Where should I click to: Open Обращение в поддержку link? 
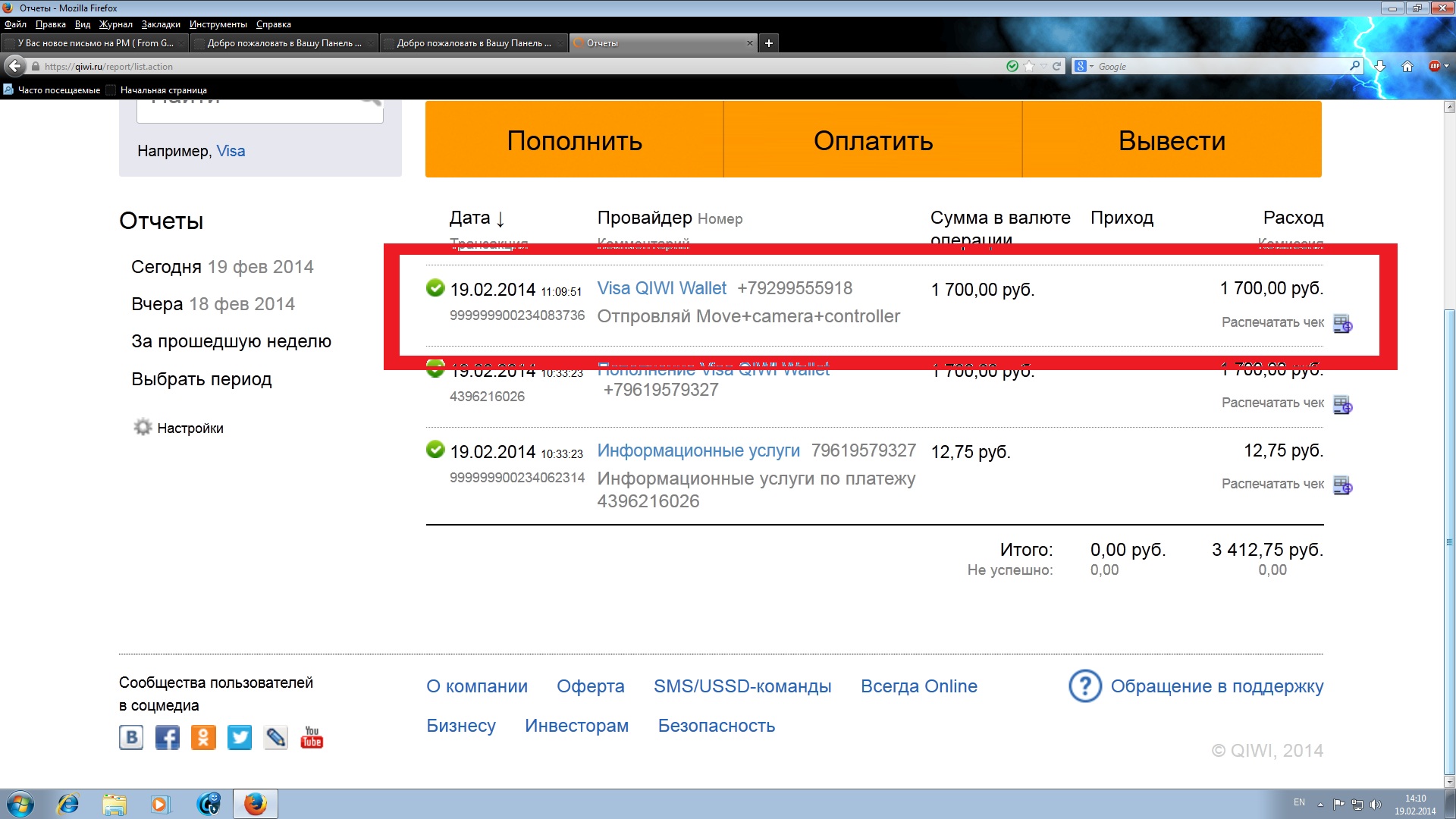[1217, 686]
